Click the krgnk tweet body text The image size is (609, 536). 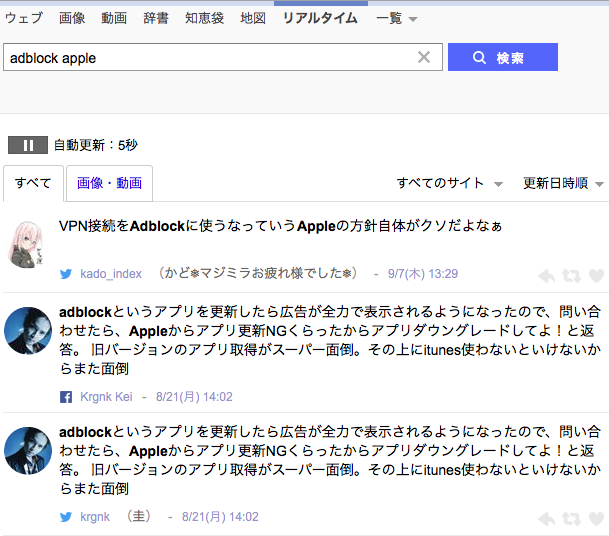(x=330, y=460)
